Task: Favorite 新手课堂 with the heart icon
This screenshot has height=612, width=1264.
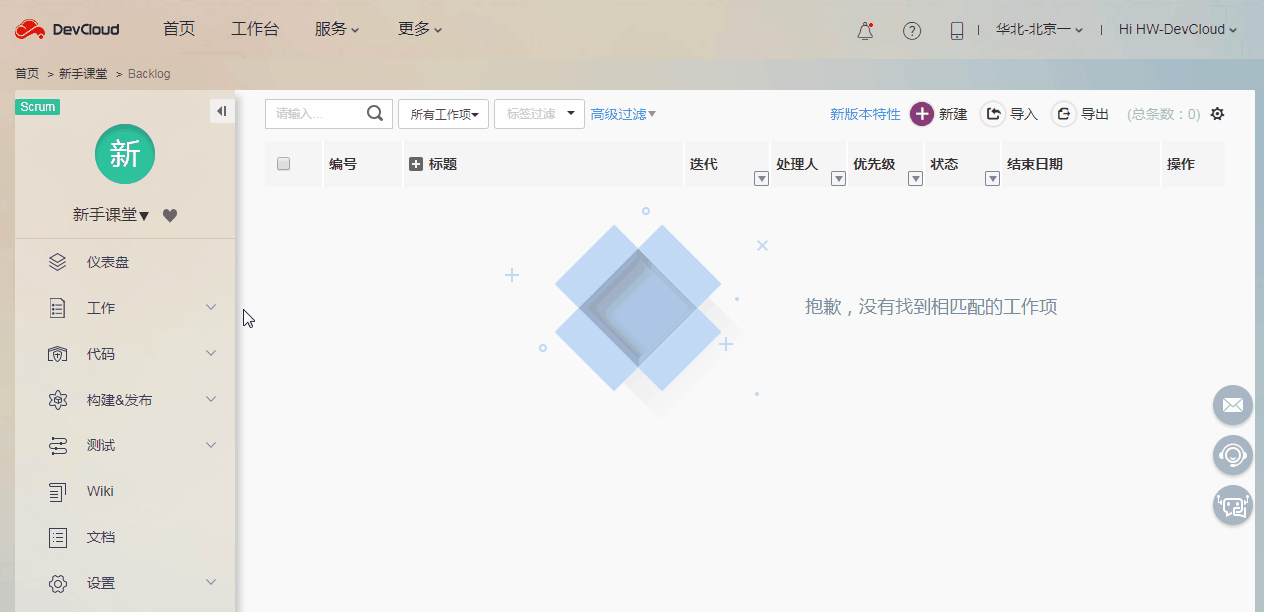Action: (x=169, y=215)
